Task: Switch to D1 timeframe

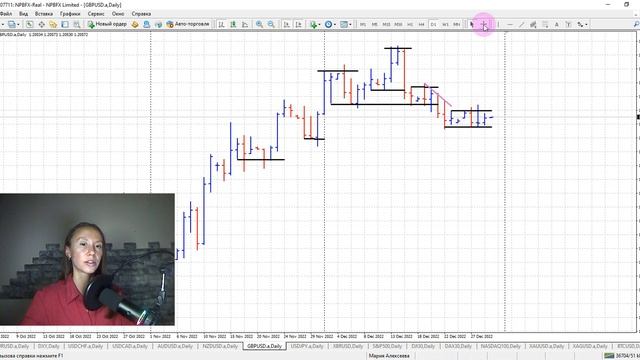Action: pyautogui.click(x=433, y=24)
